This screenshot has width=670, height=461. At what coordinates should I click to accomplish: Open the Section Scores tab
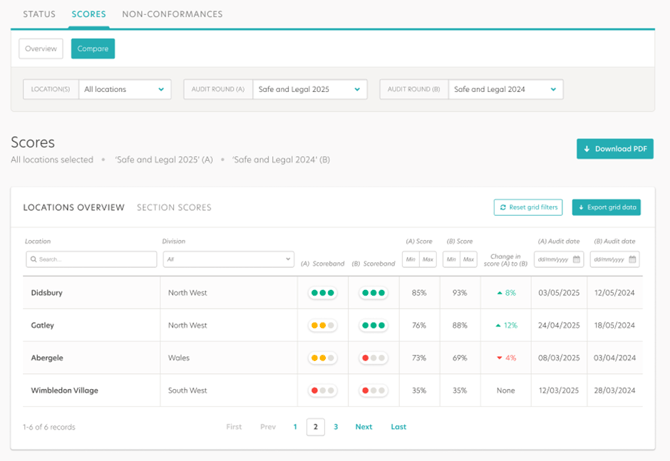pyautogui.click(x=174, y=208)
